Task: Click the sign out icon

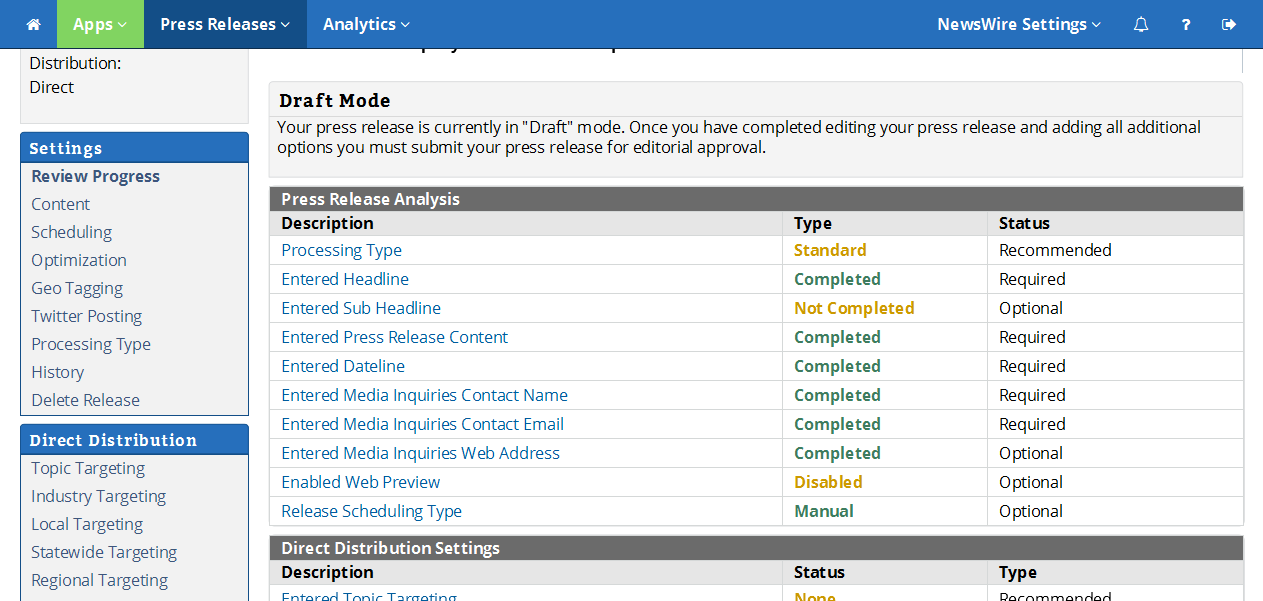Action: 1229,24
